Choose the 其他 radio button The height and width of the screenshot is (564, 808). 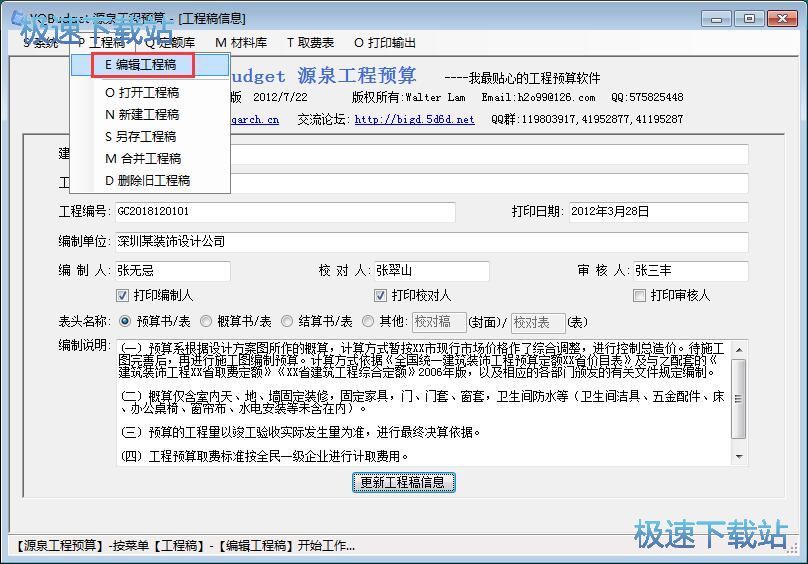368,322
